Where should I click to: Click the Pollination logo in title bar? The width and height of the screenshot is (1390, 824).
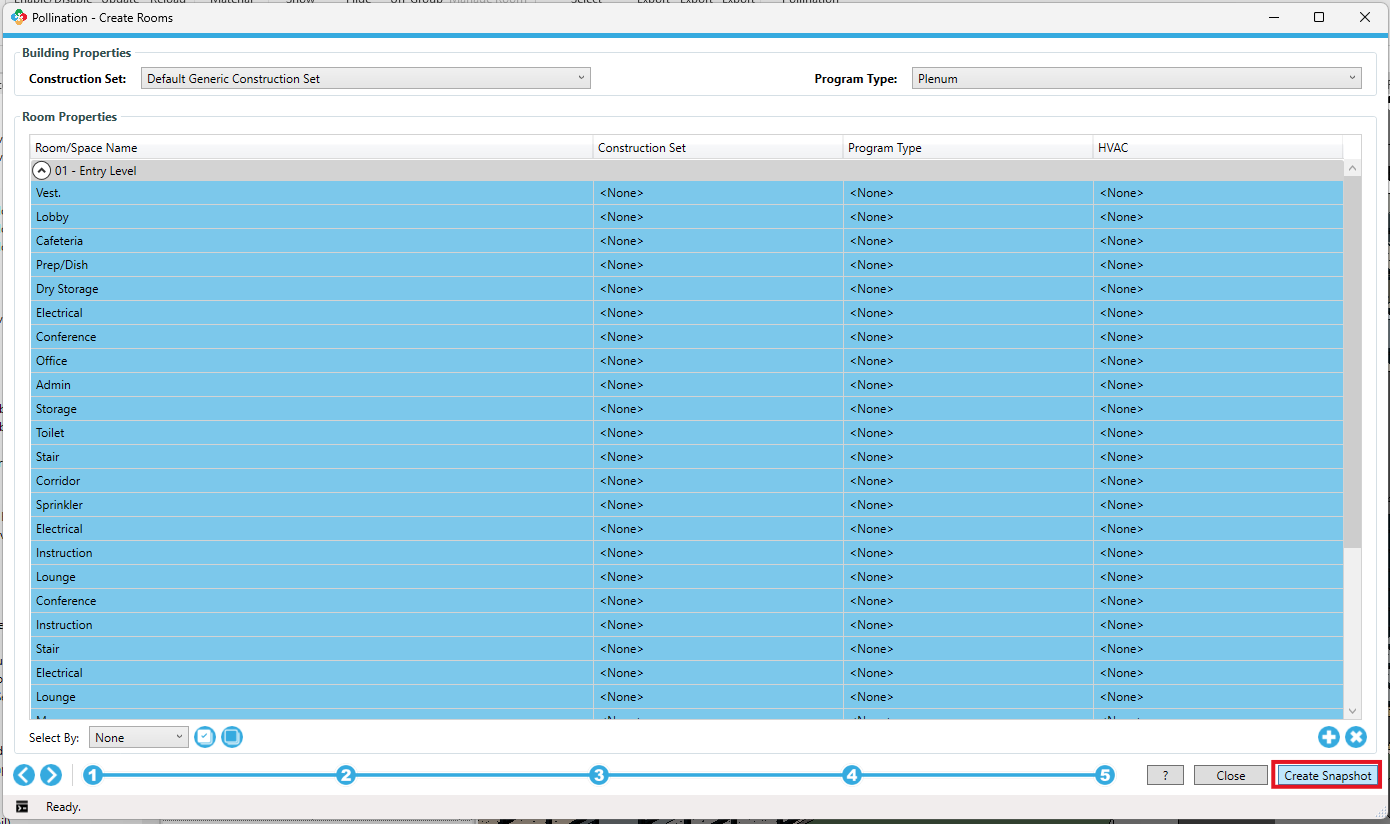coord(18,17)
